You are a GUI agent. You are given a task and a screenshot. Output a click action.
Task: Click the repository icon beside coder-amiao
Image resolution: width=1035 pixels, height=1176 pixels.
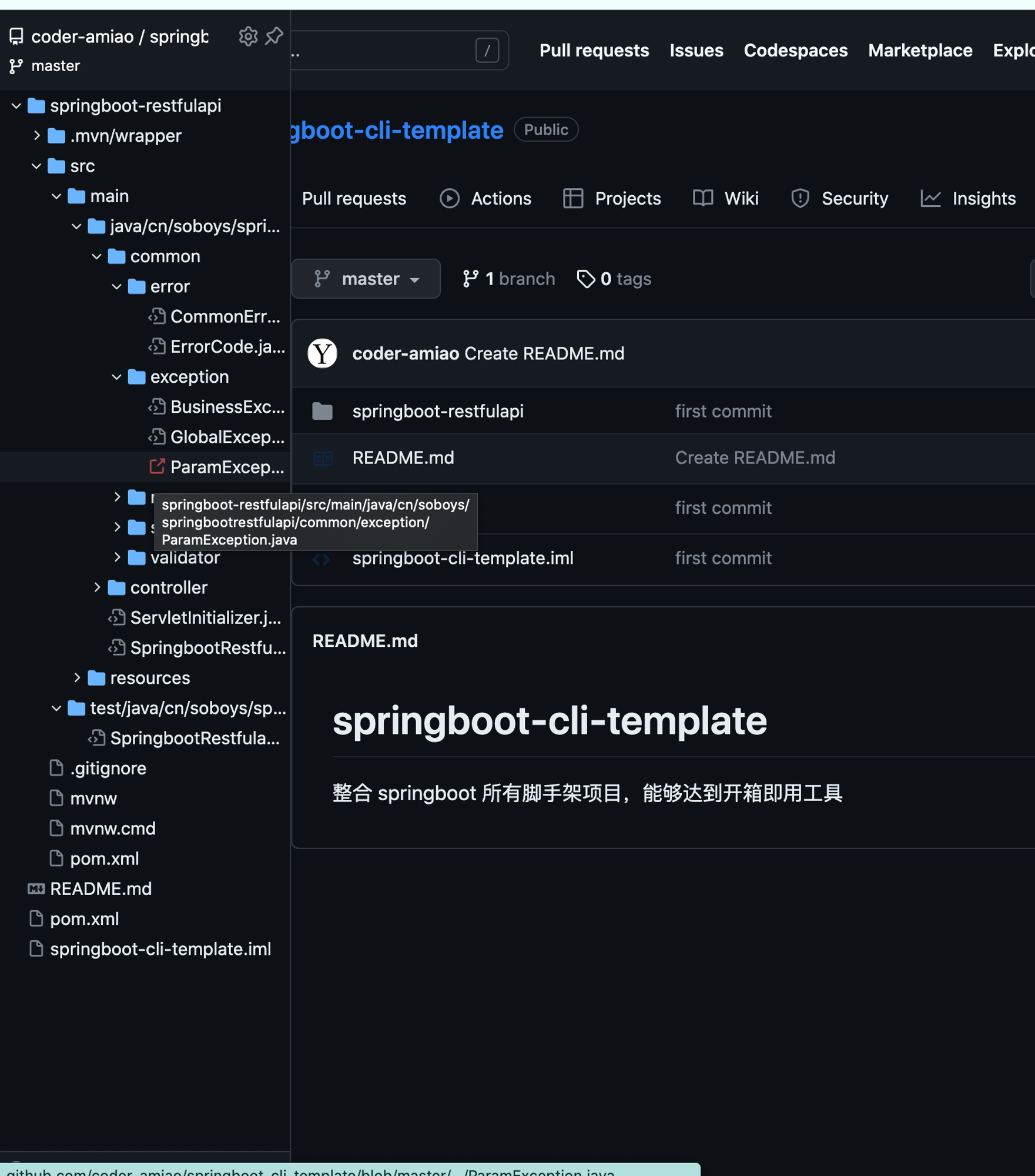pyautogui.click(x=16, y=36)
